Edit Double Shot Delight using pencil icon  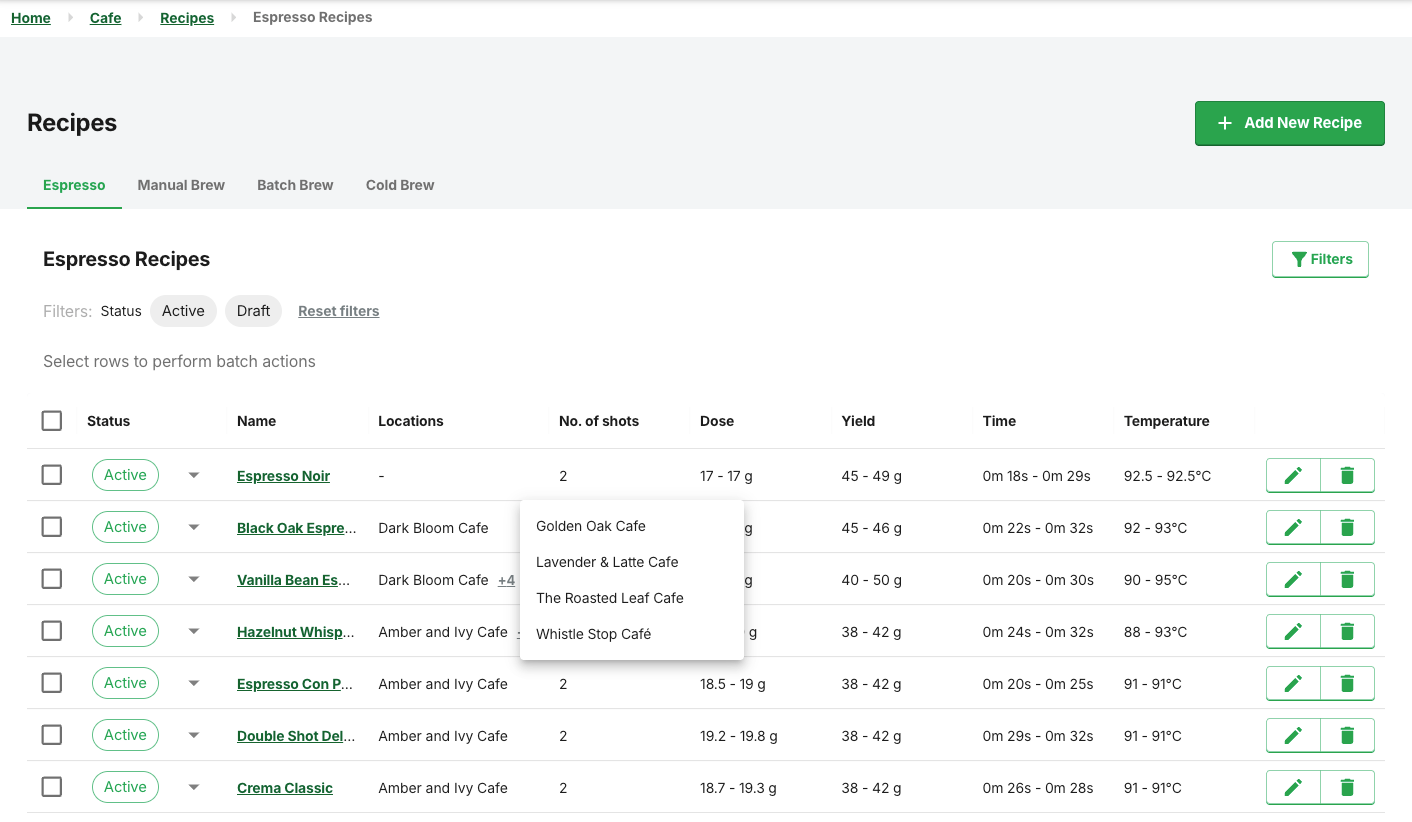(1293, 736)
